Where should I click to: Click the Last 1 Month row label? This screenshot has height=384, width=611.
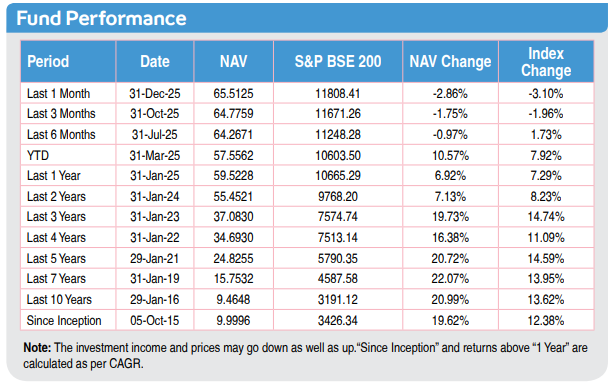coord(58,94)
